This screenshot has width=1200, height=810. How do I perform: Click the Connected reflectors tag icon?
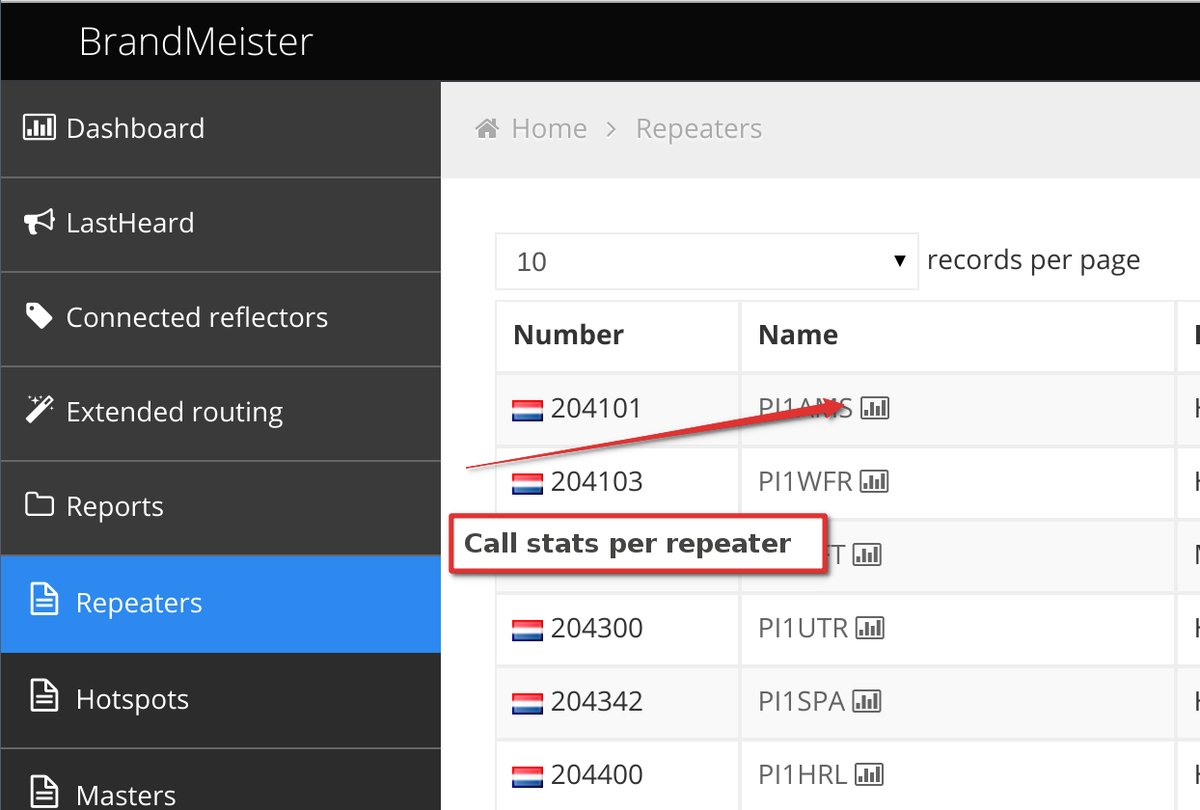39,316
